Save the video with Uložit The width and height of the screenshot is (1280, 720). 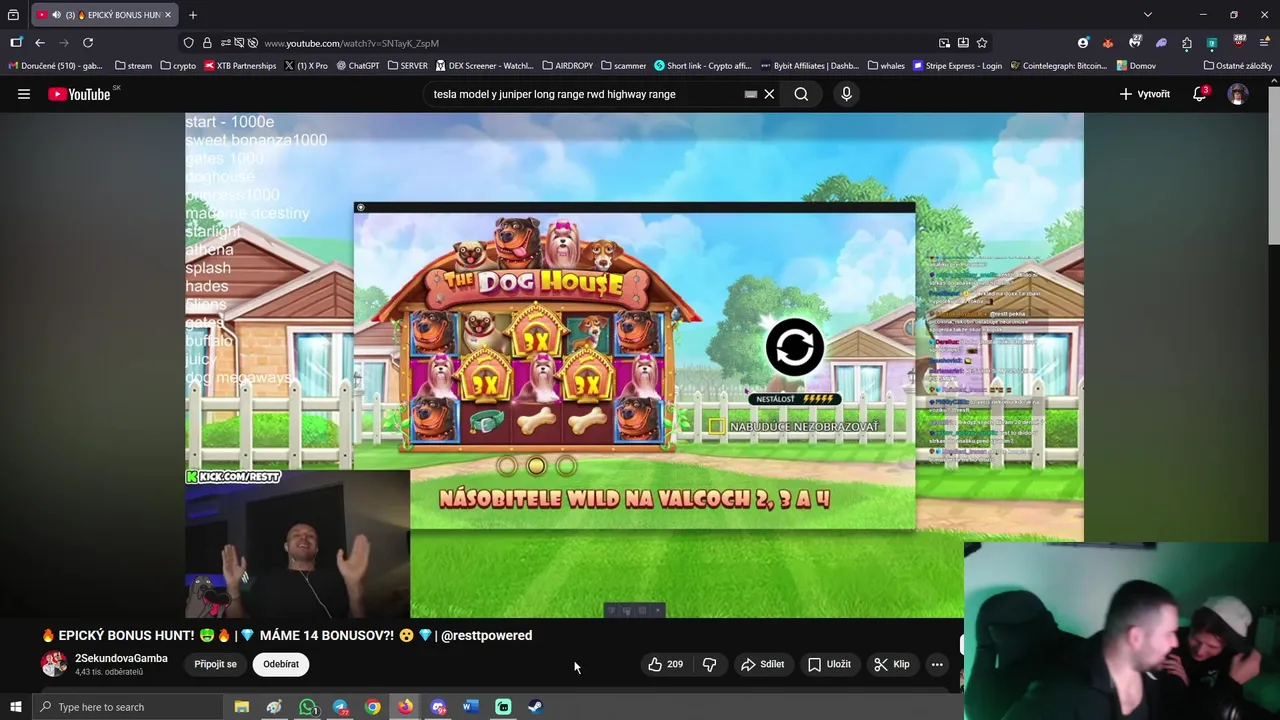[829, 664]
